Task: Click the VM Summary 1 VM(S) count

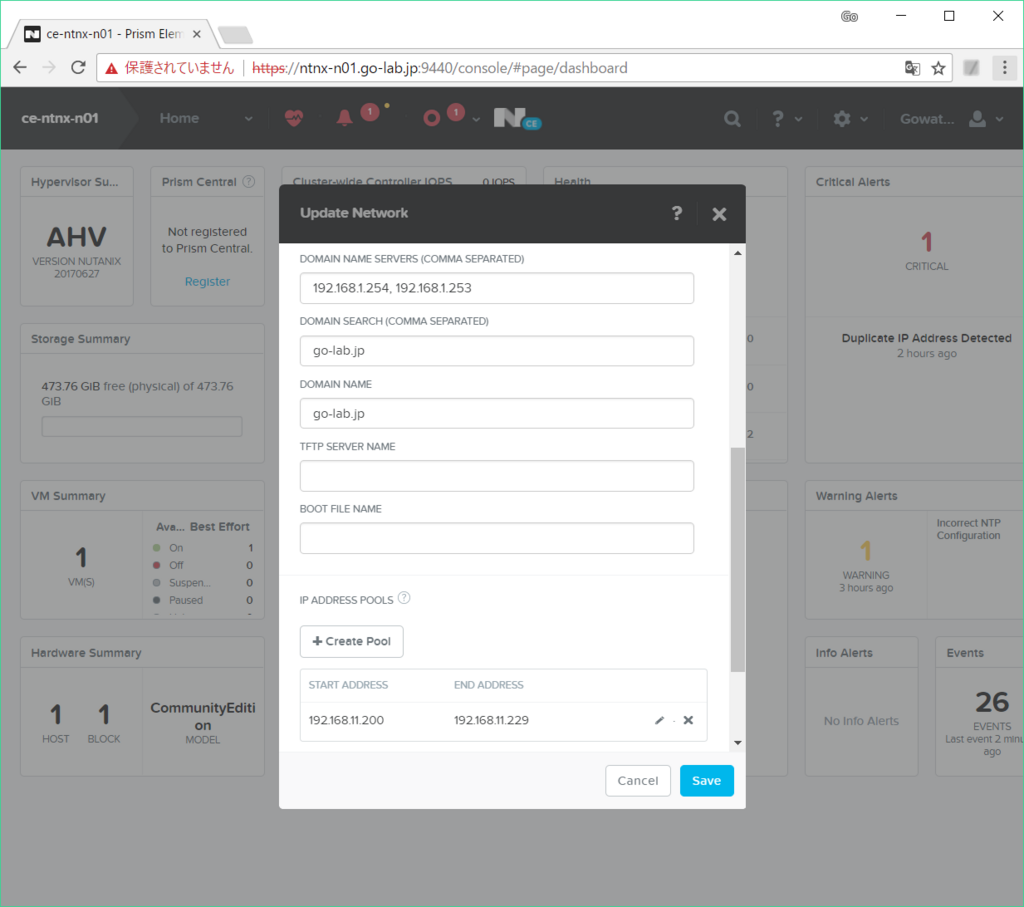Action: click(81, 559)
